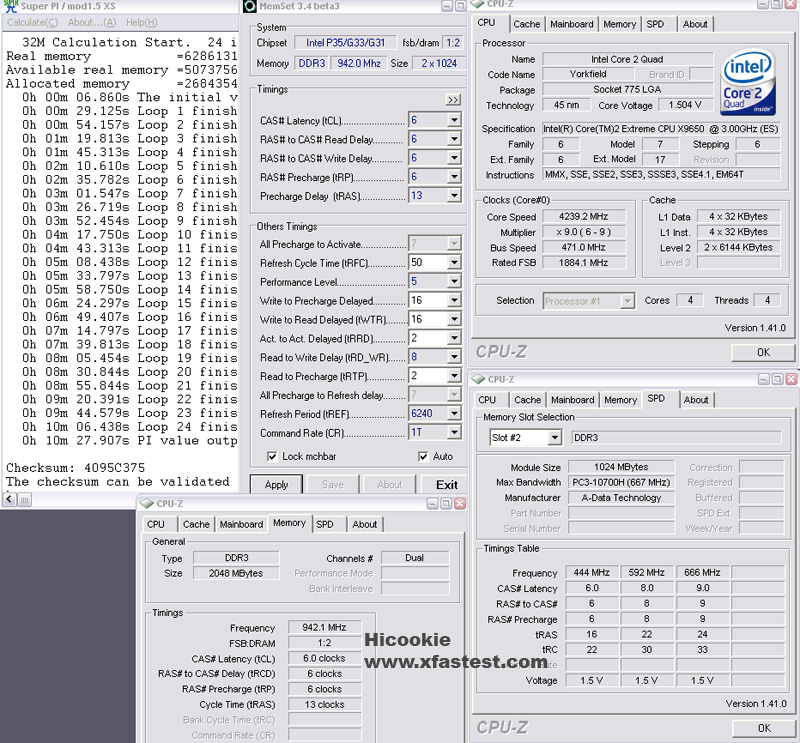The height and width of the screenshot is (743, 800).
Task: Click the Memory Frequency 942.1 MHz value
Action: [324, 627]
